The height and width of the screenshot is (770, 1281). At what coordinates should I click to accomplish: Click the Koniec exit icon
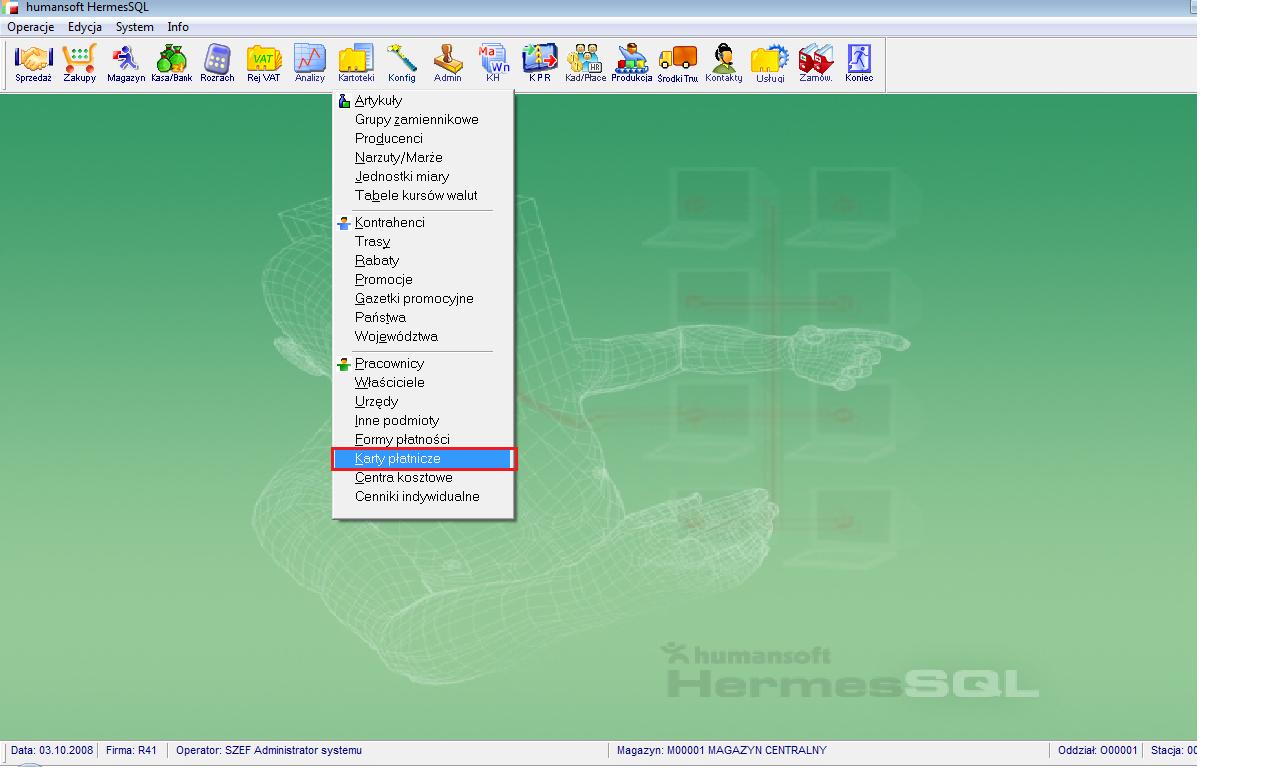tap(859, 63)
